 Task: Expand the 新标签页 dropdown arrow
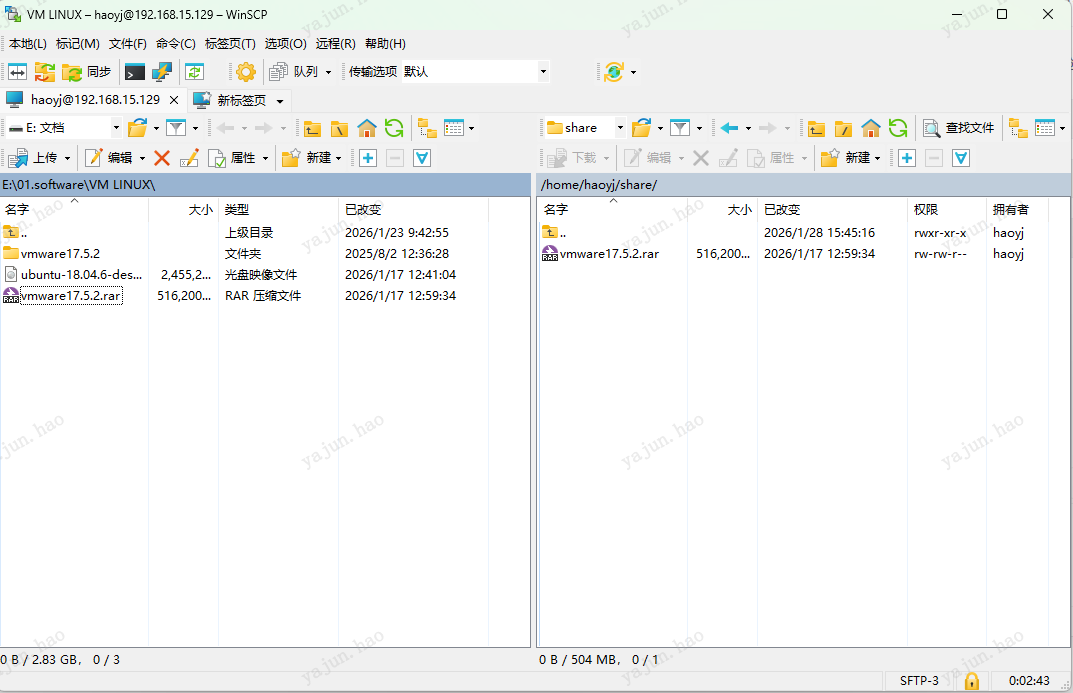coord(280,101)
